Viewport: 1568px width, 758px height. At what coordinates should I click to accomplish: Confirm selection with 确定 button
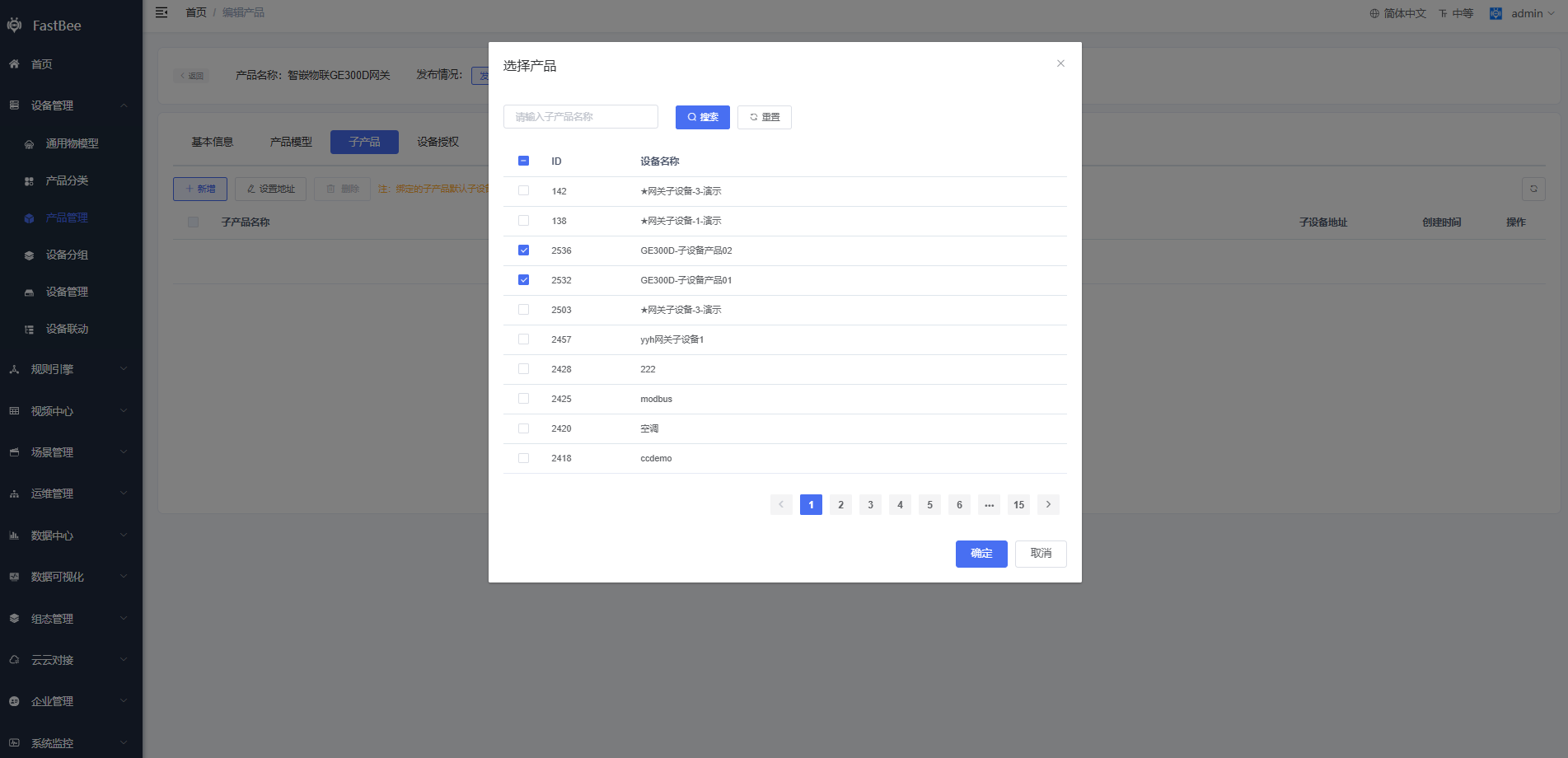[981, 554]
